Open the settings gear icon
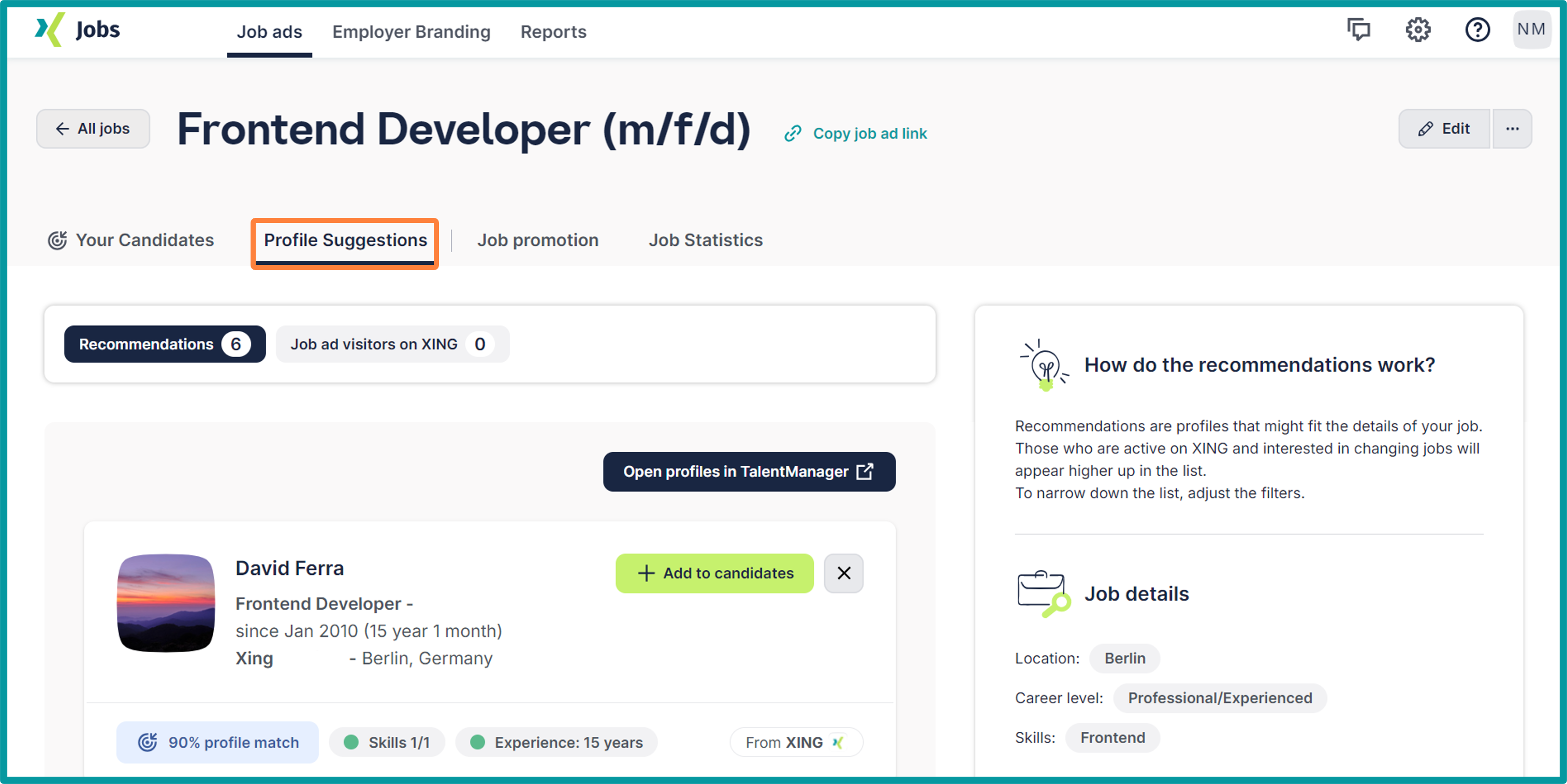The height and width of the screenshot is (784, 1567). 1418,30
